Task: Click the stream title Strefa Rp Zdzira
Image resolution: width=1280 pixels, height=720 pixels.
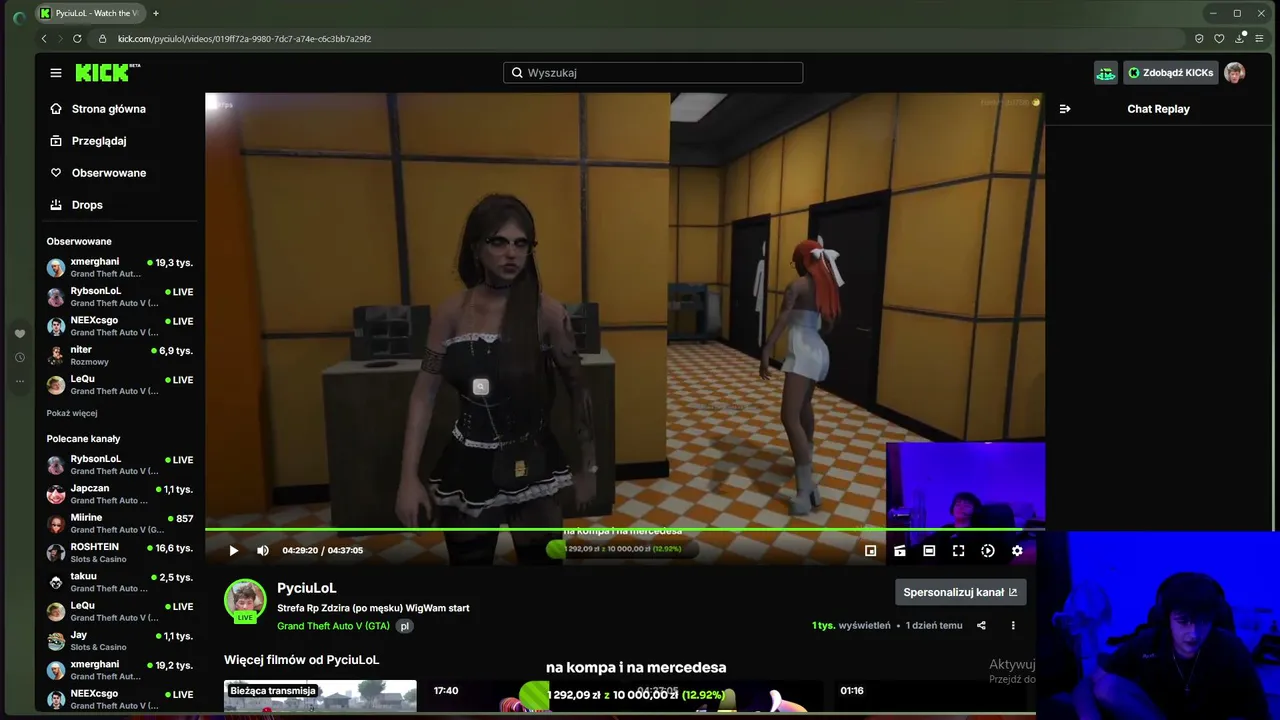Action: (x=373, y=608)
